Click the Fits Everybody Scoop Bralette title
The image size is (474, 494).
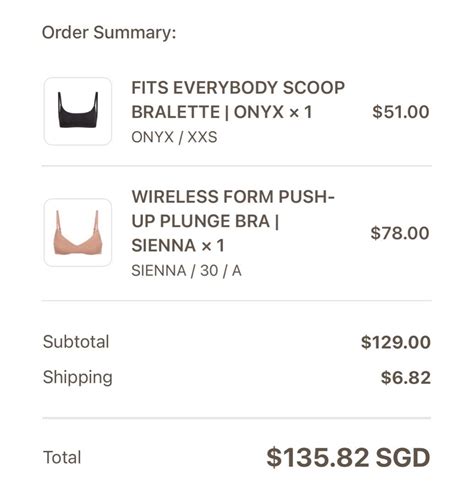(238, 100)
